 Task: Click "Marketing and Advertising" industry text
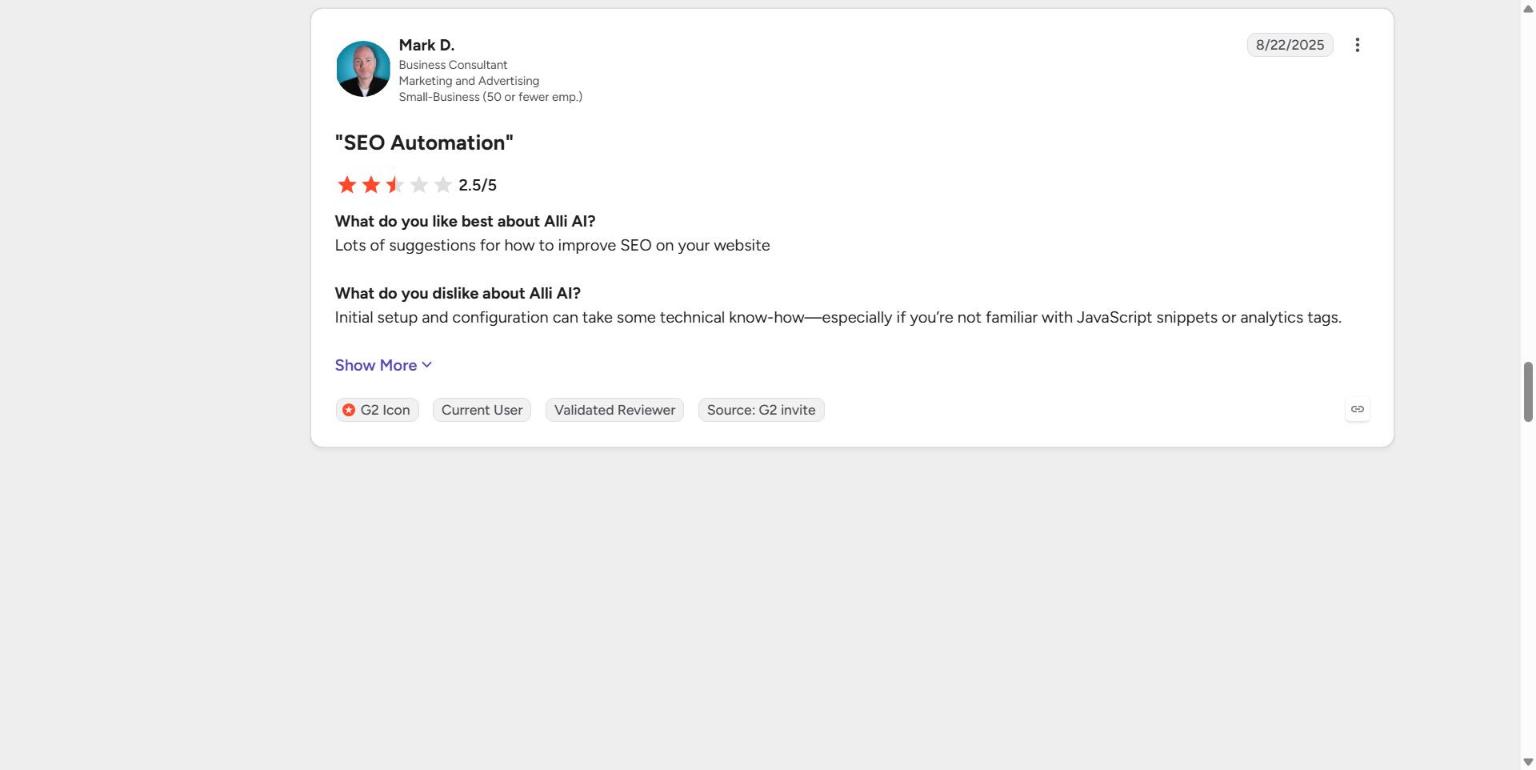[469, 81]
